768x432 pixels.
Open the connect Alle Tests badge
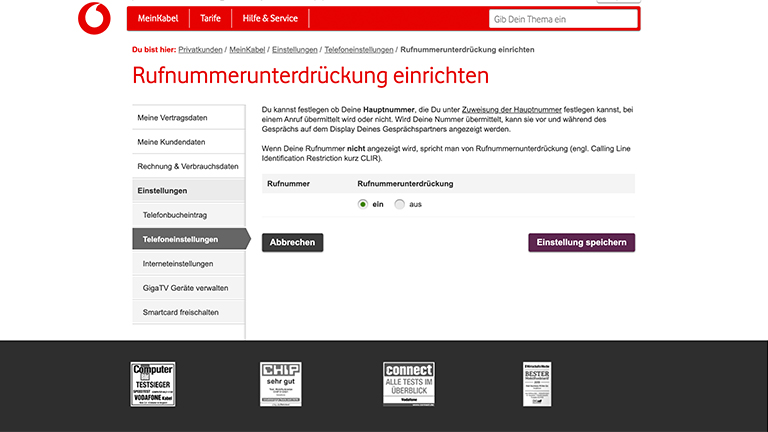point(409,384)
